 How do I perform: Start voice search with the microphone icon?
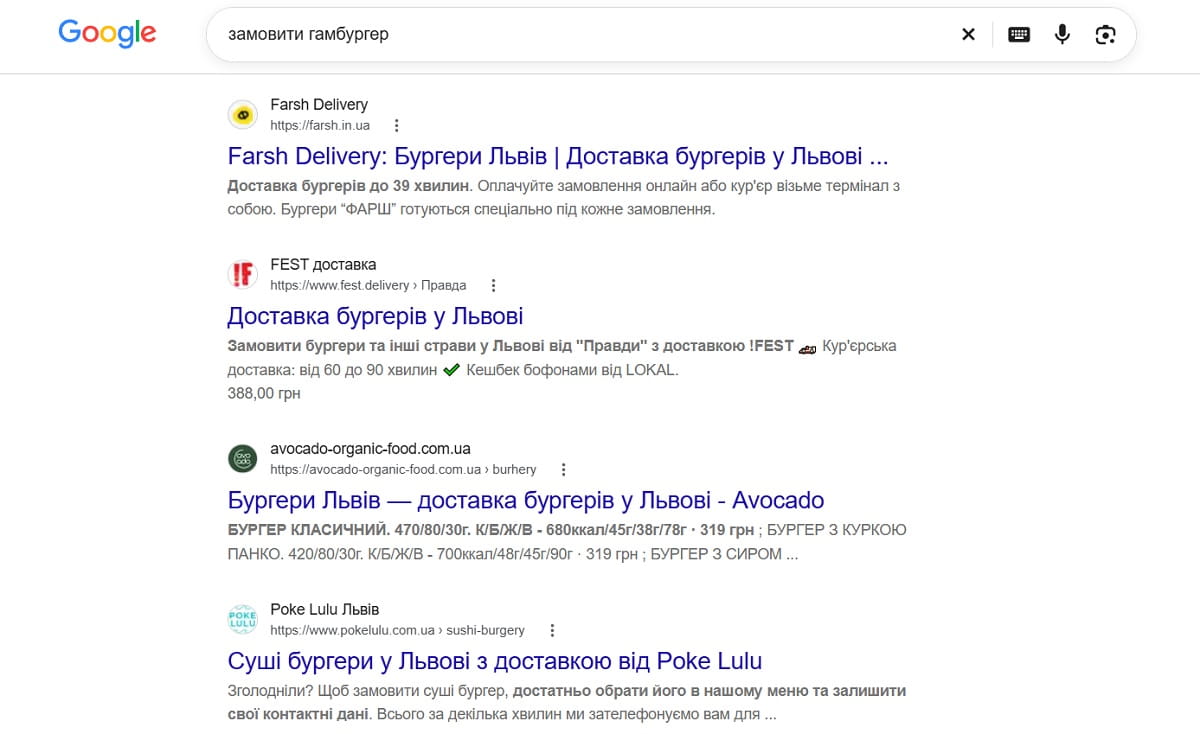[x=1062, y=34]
